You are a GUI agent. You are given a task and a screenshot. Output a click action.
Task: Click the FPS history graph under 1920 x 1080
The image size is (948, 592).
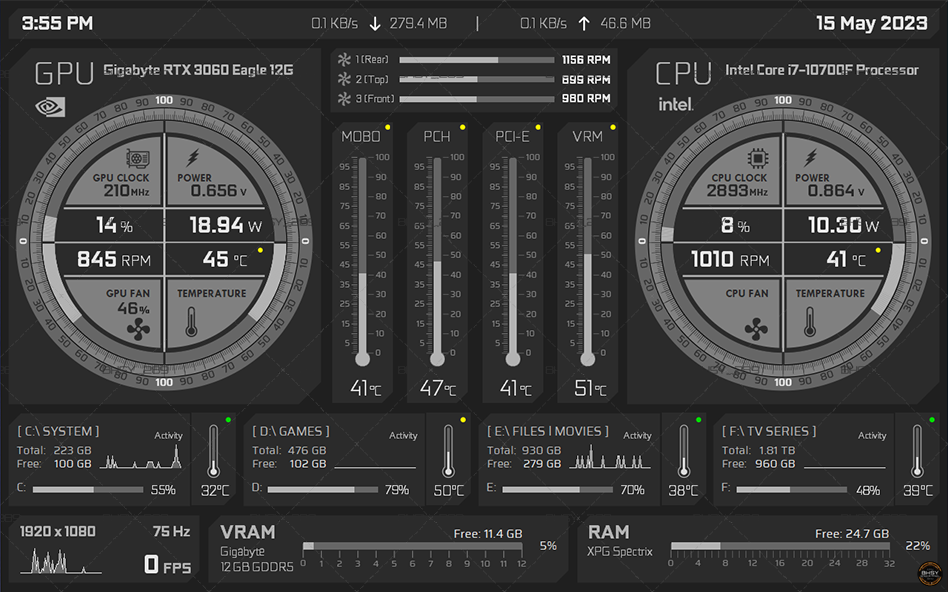(x=60, y=561)
